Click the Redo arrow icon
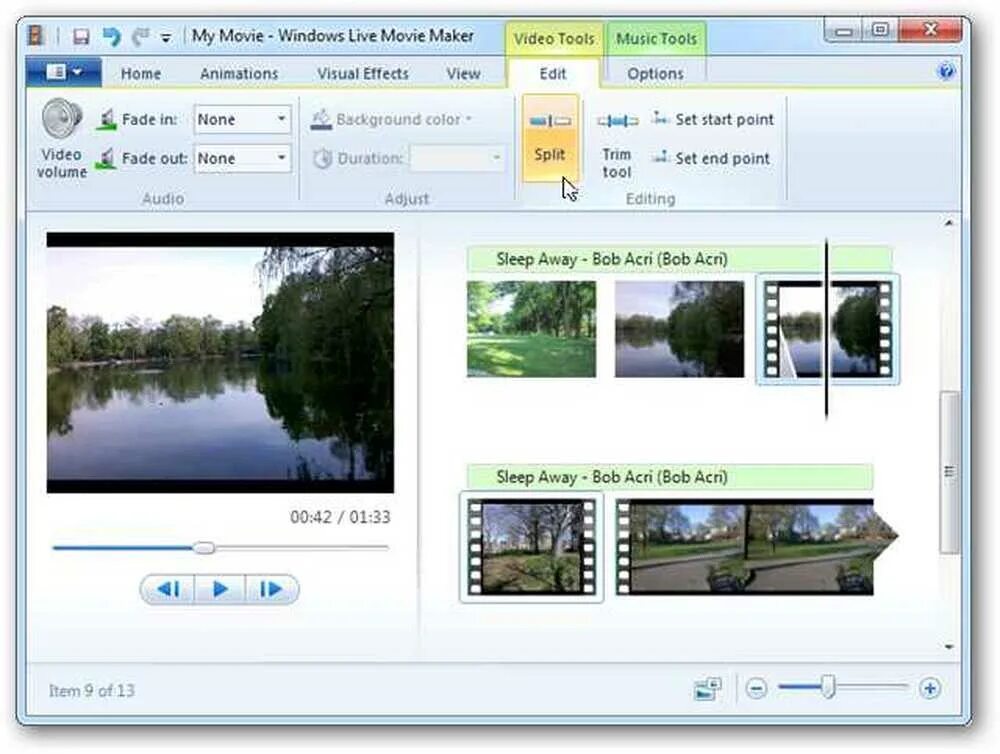The width and height of the screenshot is (1000, 754). 140,36
